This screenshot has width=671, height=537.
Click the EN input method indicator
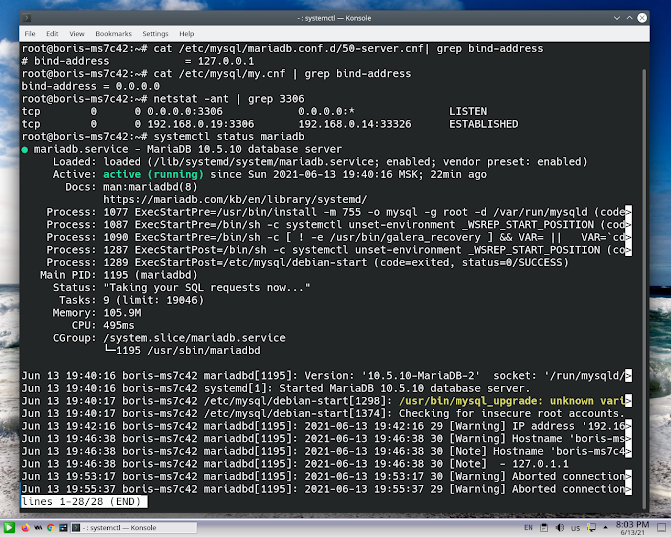point(528,528)
